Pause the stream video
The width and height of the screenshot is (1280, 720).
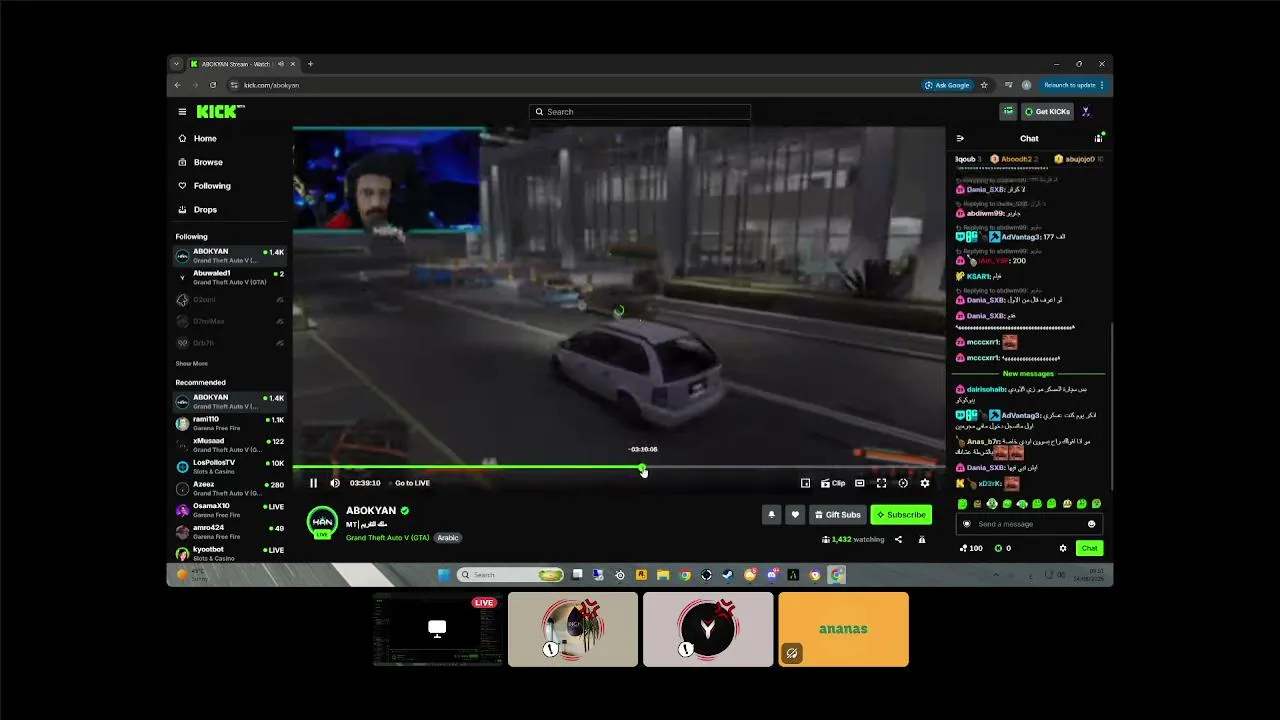point(313,483)
